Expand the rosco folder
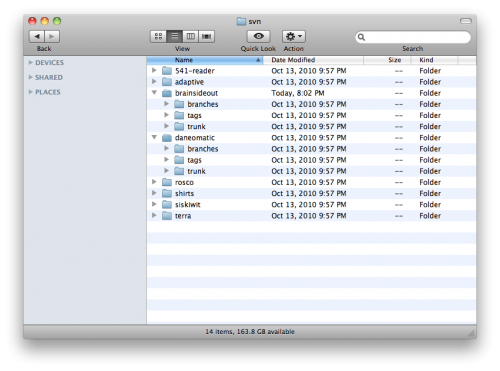 click(x=154, y=182)
